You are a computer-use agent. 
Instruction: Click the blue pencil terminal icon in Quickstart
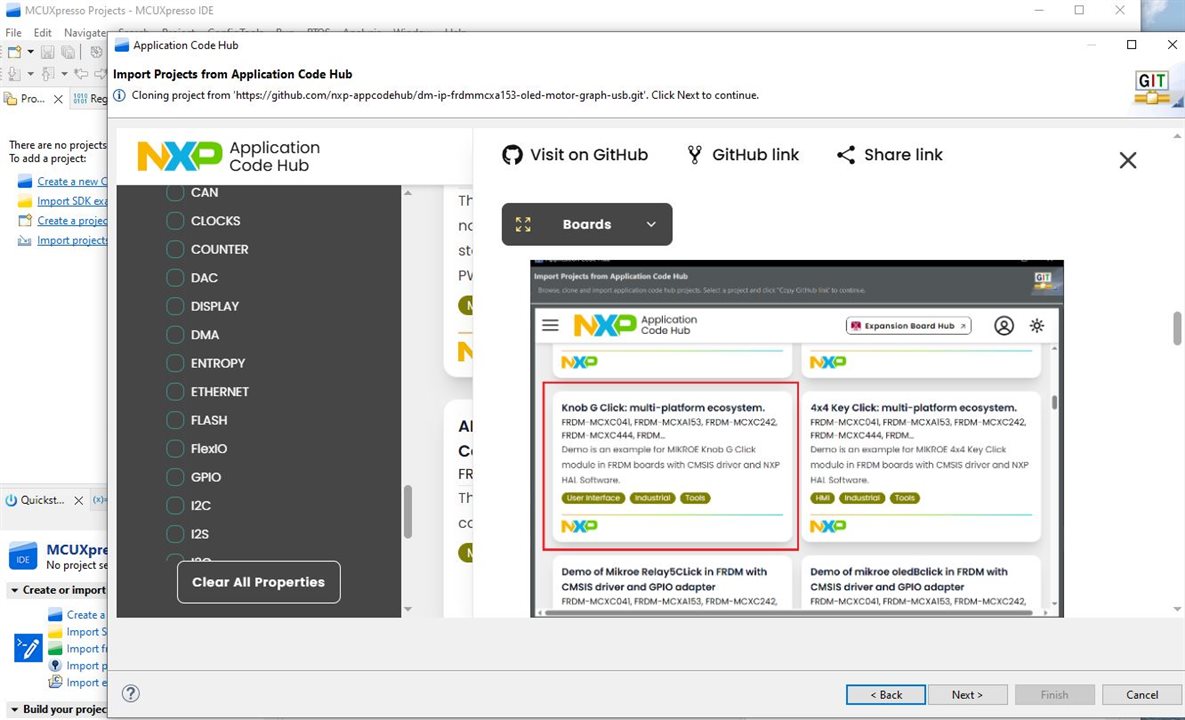point(29,648)
